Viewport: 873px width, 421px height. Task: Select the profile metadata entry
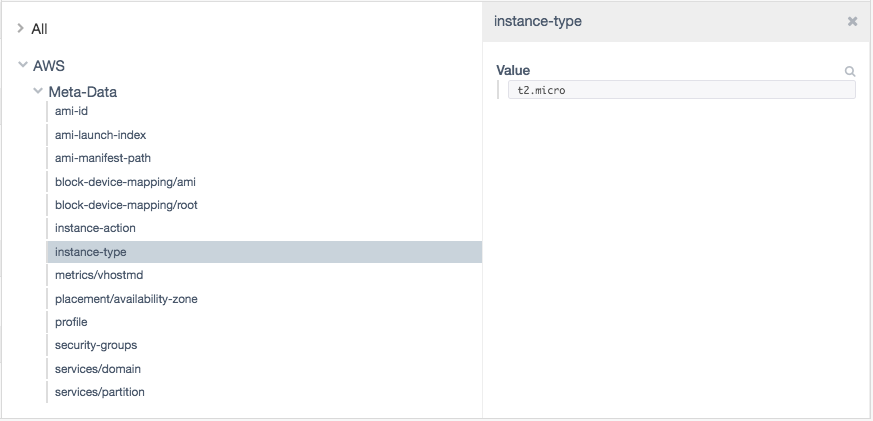tap(264, 322)
